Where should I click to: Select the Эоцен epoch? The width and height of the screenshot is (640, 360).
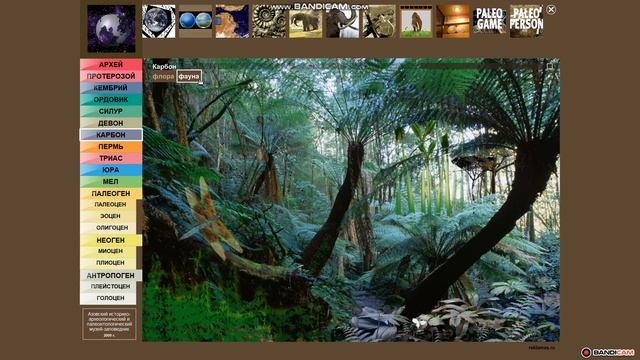pos(108,216)
